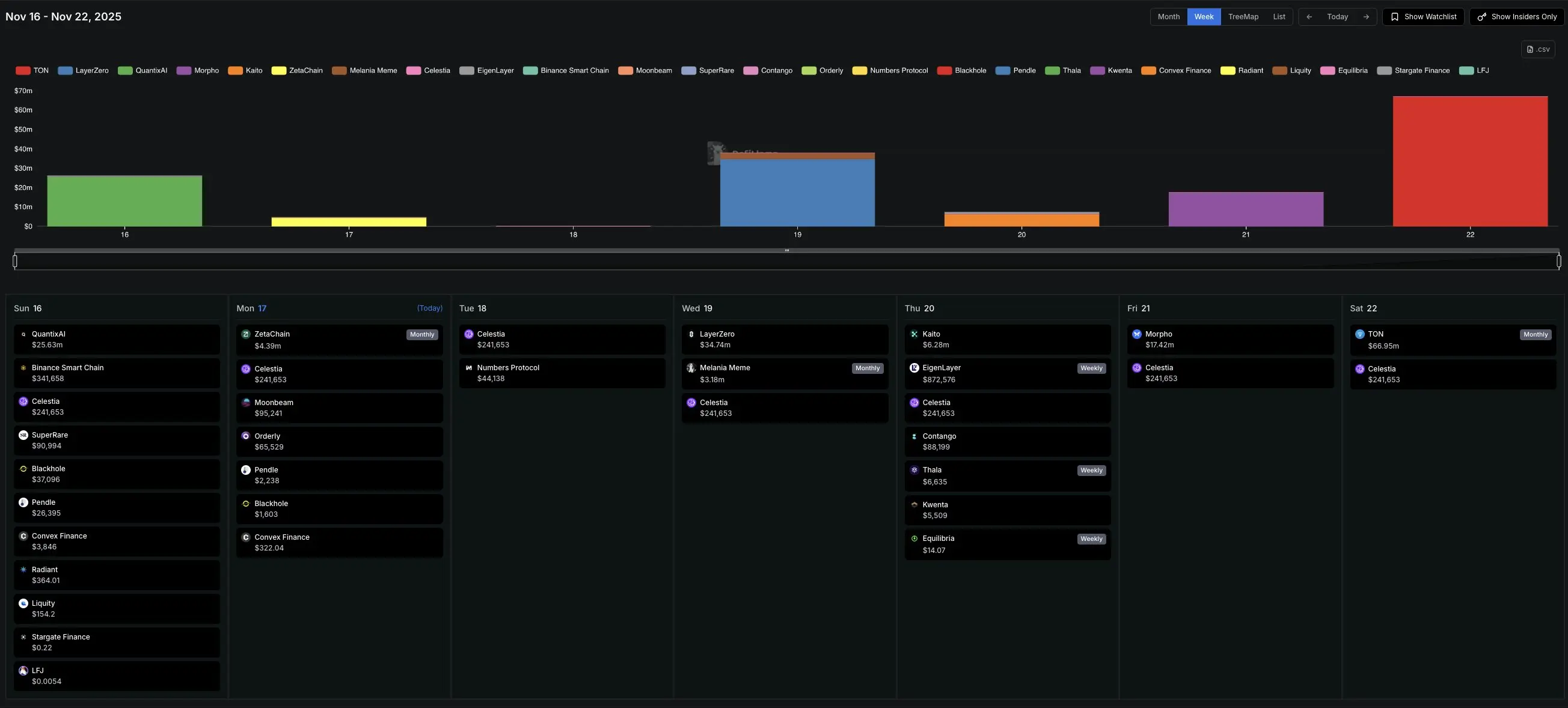Click the ZetaChain logo icon on Mon 17
The height and width of the screenshot is (708, 1568).
pyautogui.click(x=246, y=335)
